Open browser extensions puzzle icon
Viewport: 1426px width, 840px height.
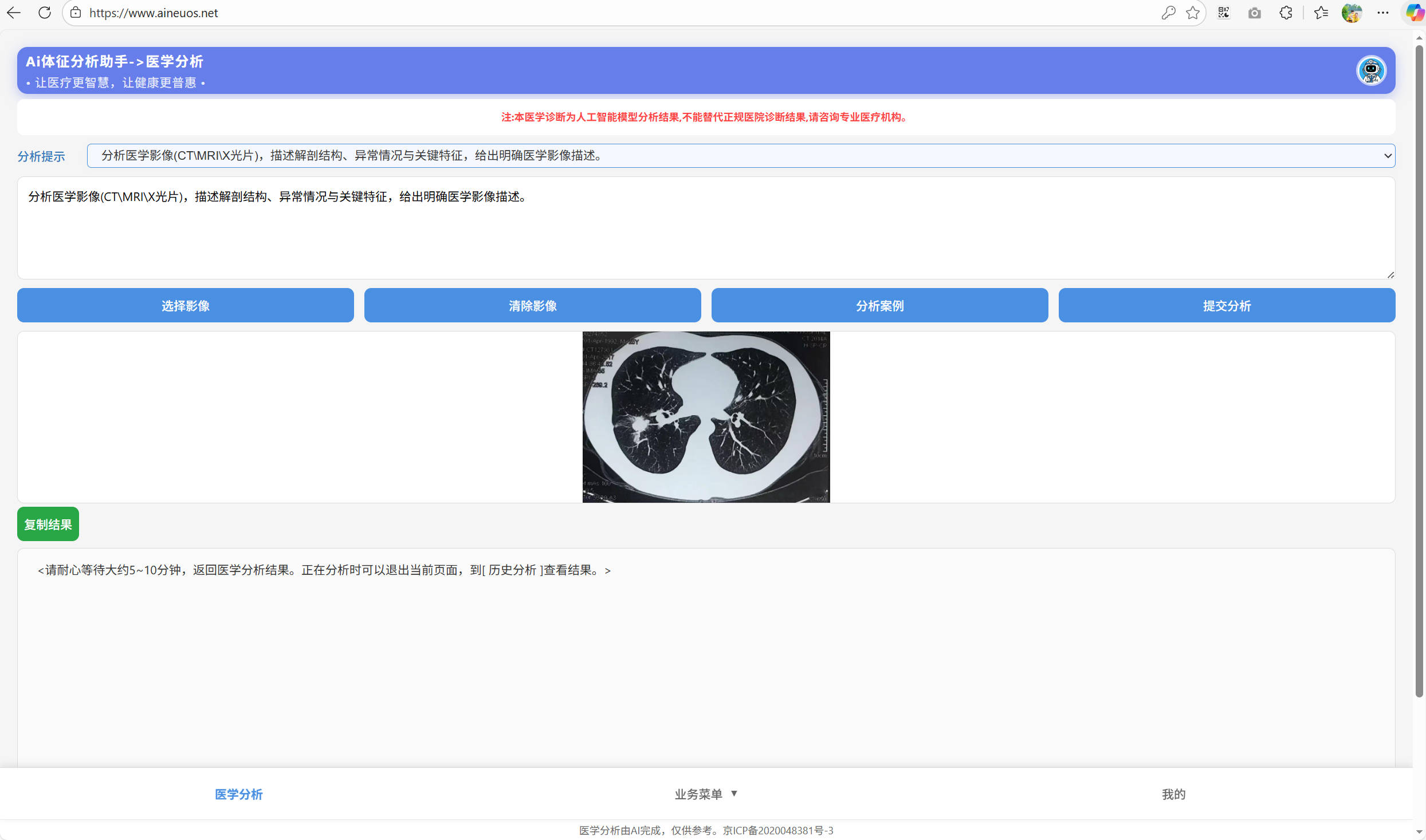[1286, 13]
